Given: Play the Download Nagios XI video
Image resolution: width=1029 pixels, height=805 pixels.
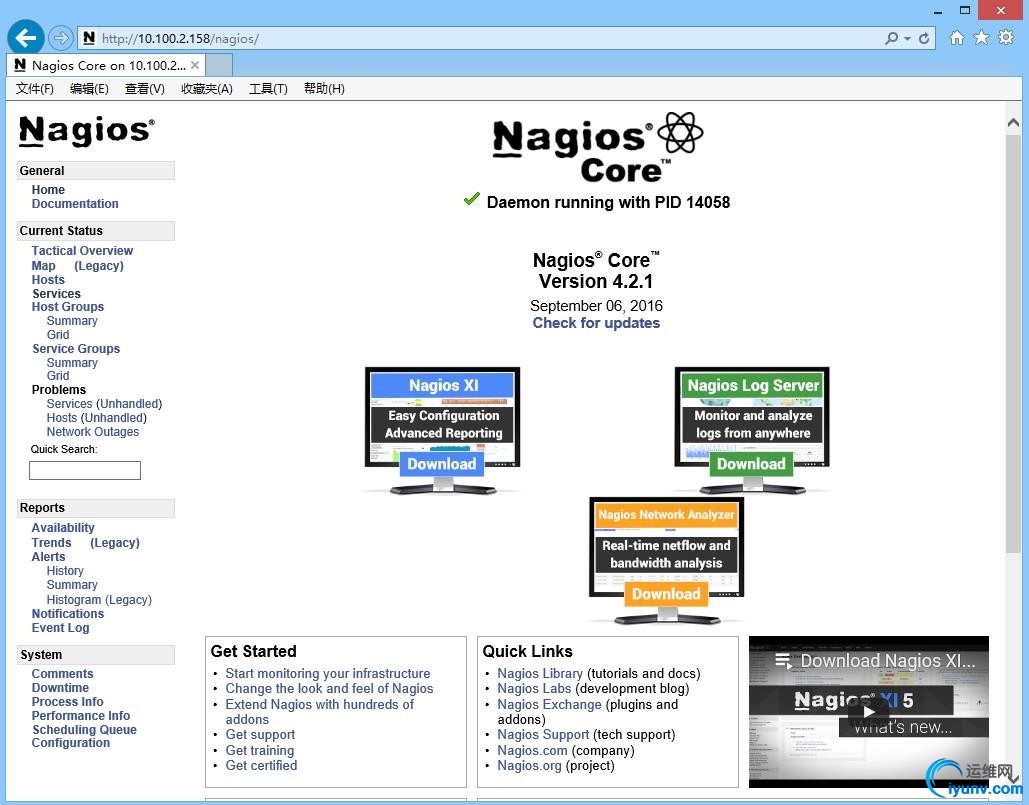Looking at the screenshot, I should coord(869,712).
